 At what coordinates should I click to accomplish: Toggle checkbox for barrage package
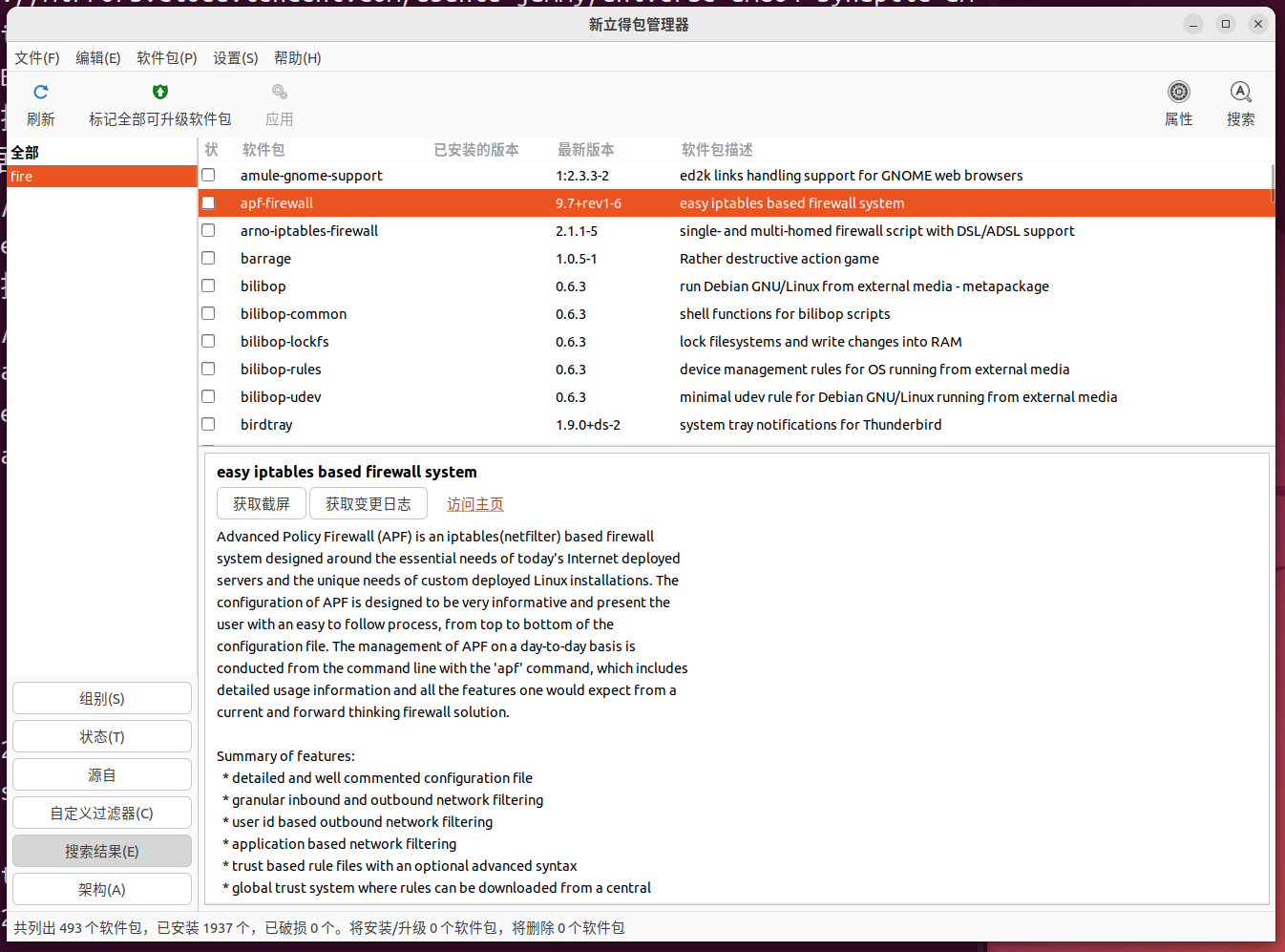(x=208, y=258)
